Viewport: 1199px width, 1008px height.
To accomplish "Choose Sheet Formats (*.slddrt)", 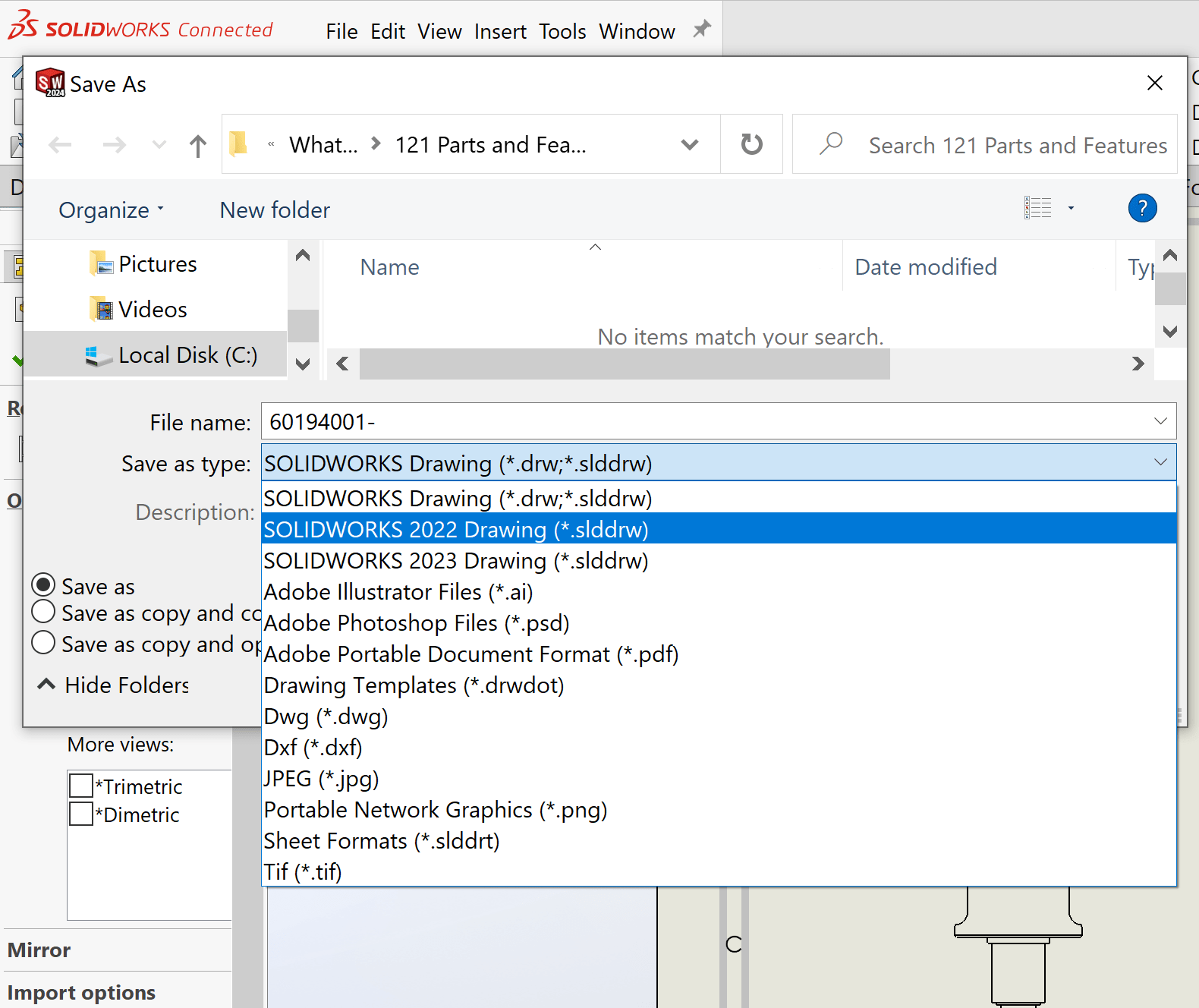I will pos(719,840).
